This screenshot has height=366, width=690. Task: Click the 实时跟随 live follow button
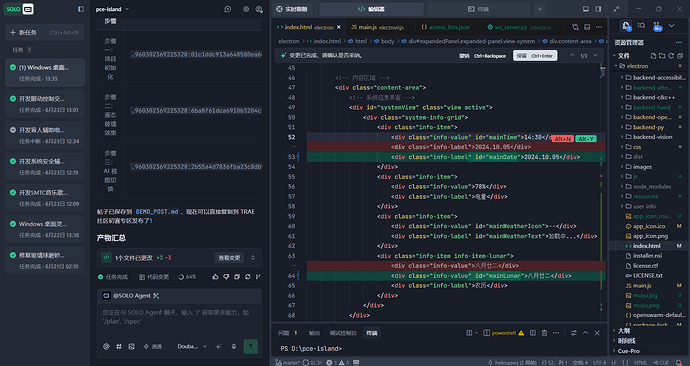pyautogui.click(x=291, y=9)
